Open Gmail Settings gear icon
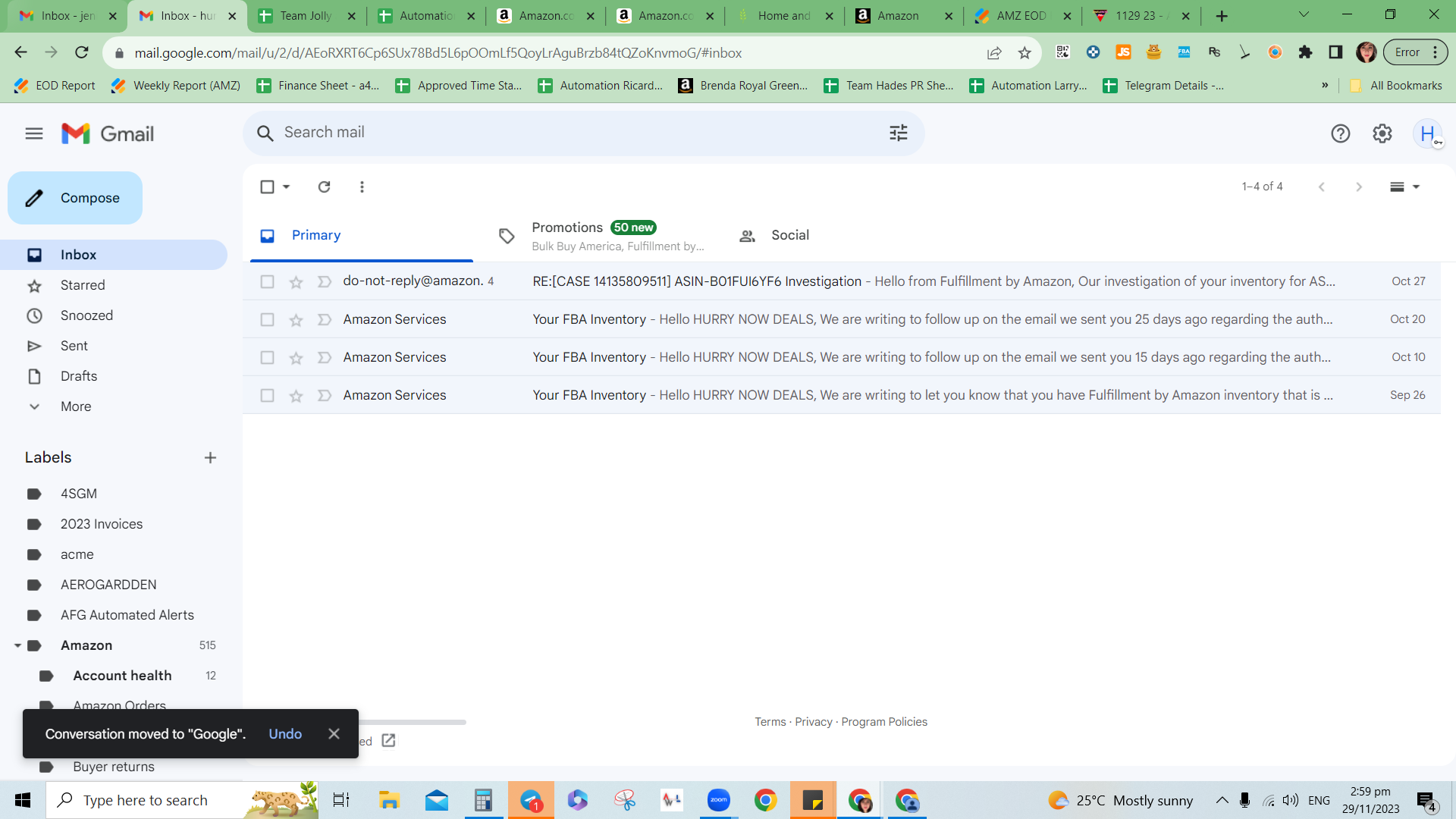Screen dimensions: 1456x819 point(1382,134)
